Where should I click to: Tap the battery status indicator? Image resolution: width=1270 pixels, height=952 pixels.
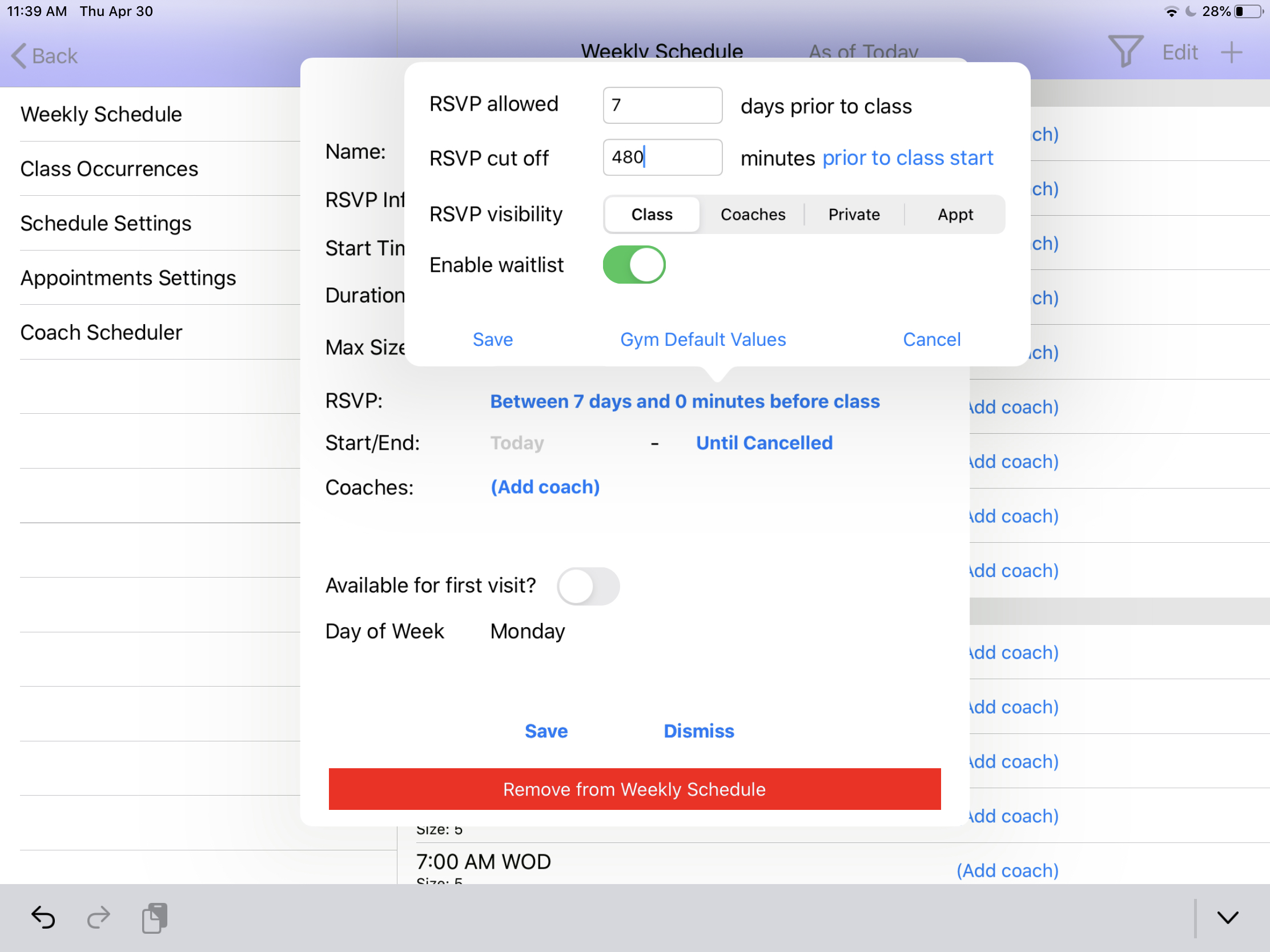(x=1251, y=11)
